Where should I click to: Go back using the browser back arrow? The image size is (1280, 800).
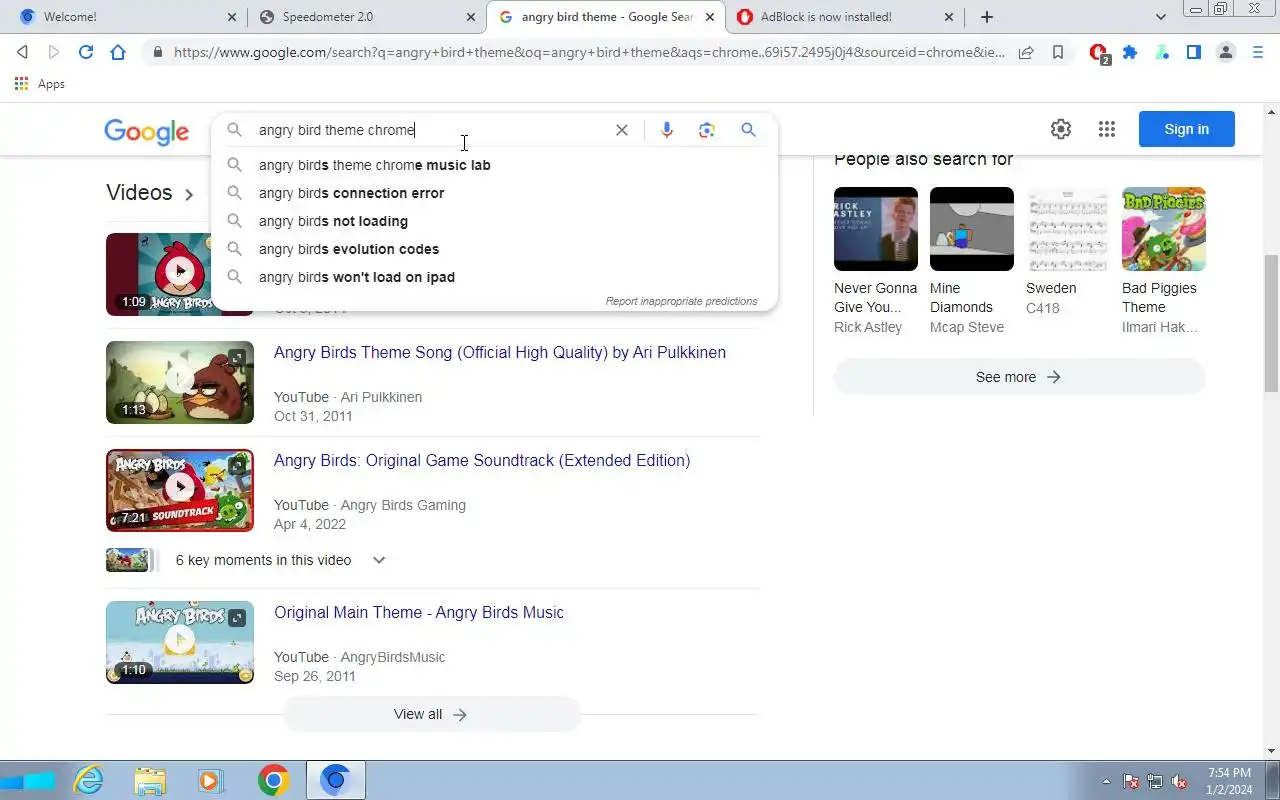[22, 52]
